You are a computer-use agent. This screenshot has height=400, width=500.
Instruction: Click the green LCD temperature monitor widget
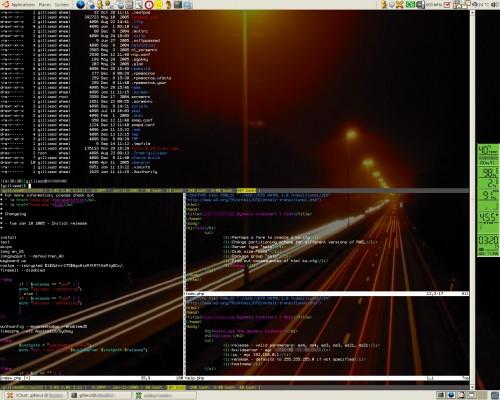point(488,155)
